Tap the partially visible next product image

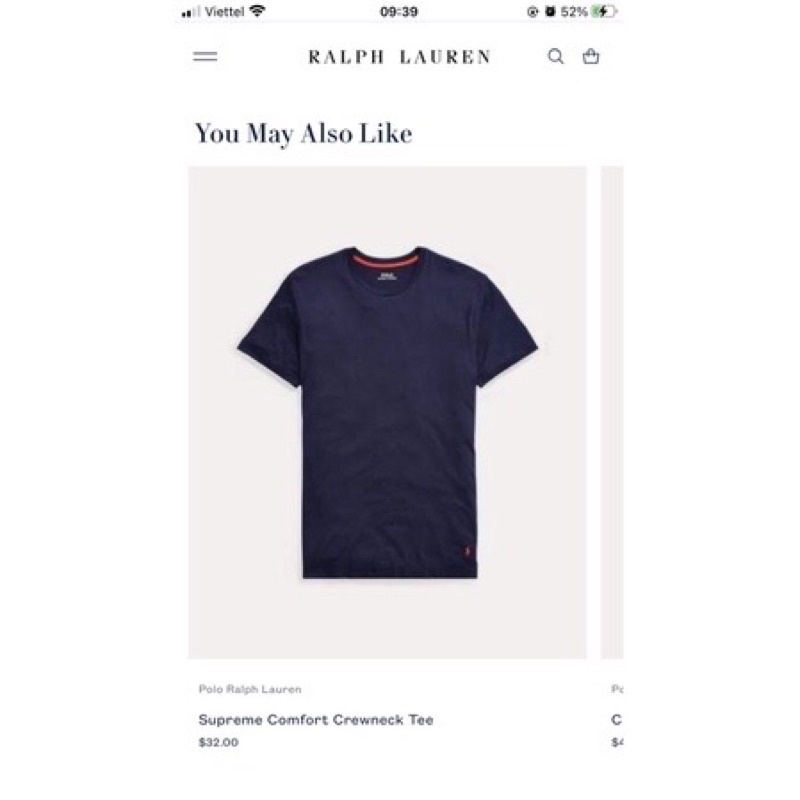pos(612,412)
